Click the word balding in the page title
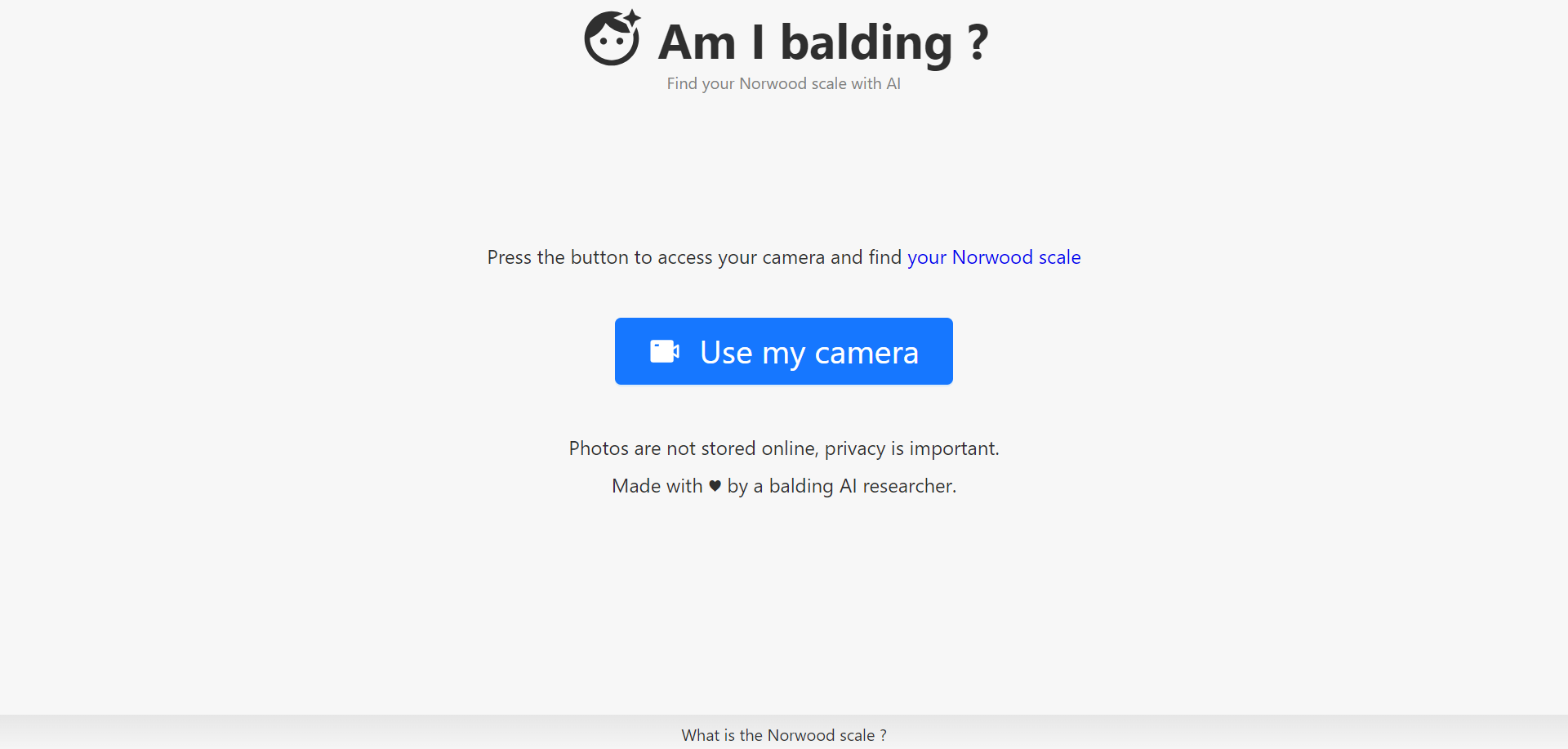This screenshot has height=749, width=1568. [x=866, y=42]
